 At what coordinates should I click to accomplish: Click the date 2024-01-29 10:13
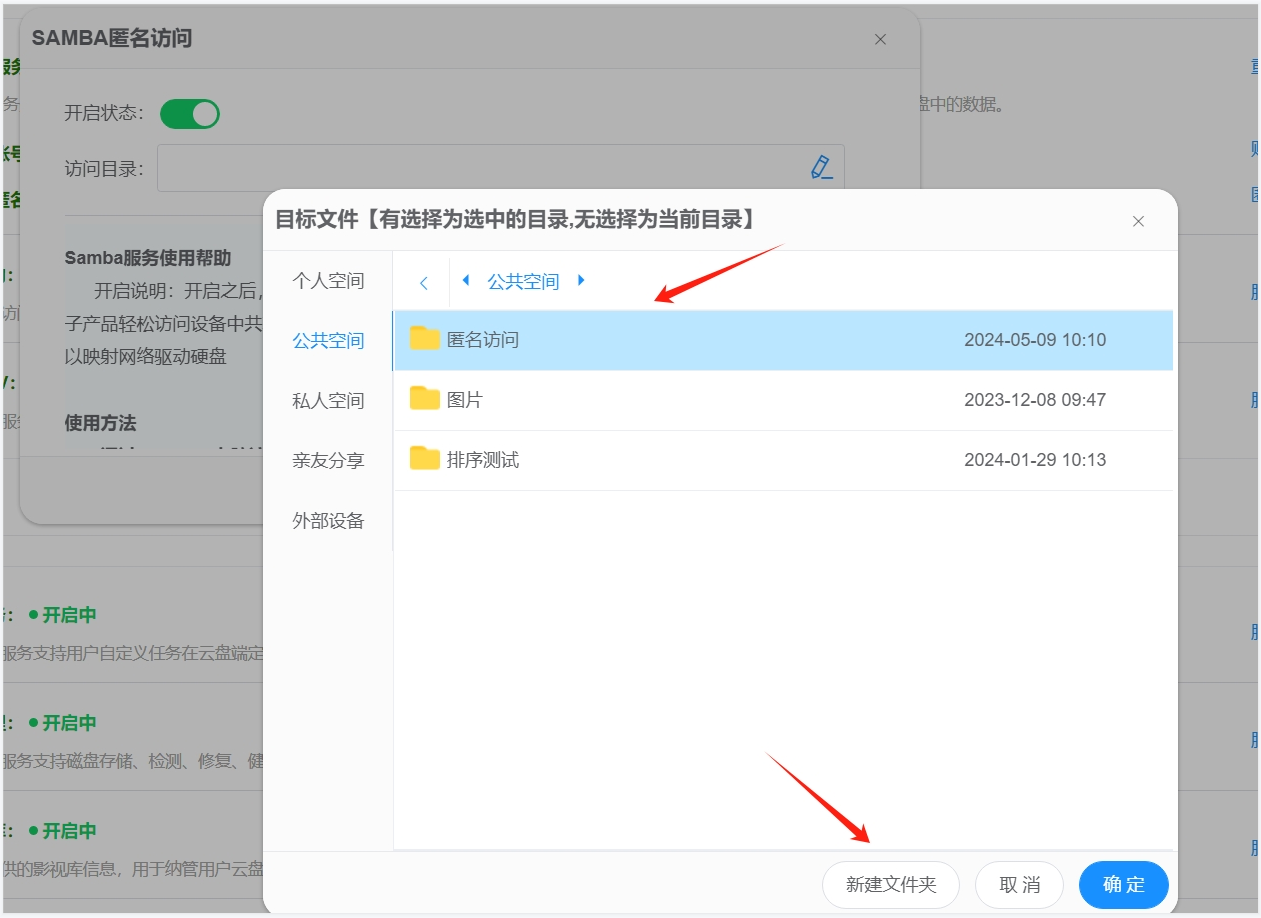(x=1035, y=460)
